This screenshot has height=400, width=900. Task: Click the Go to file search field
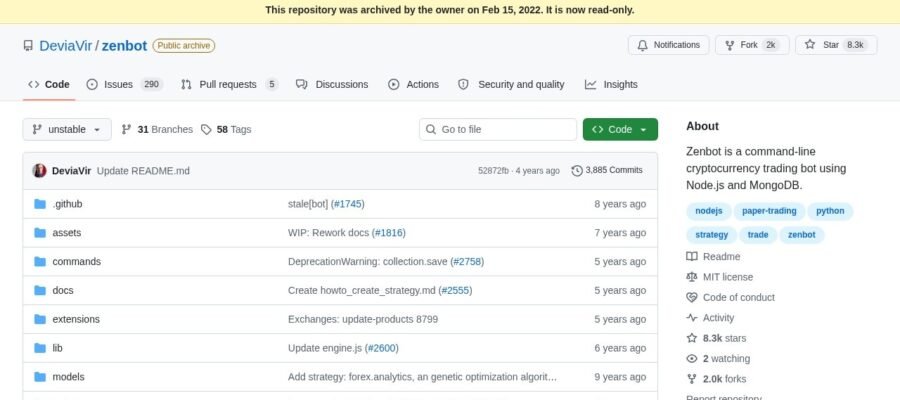pyautogui.click(x=498, y=130)
